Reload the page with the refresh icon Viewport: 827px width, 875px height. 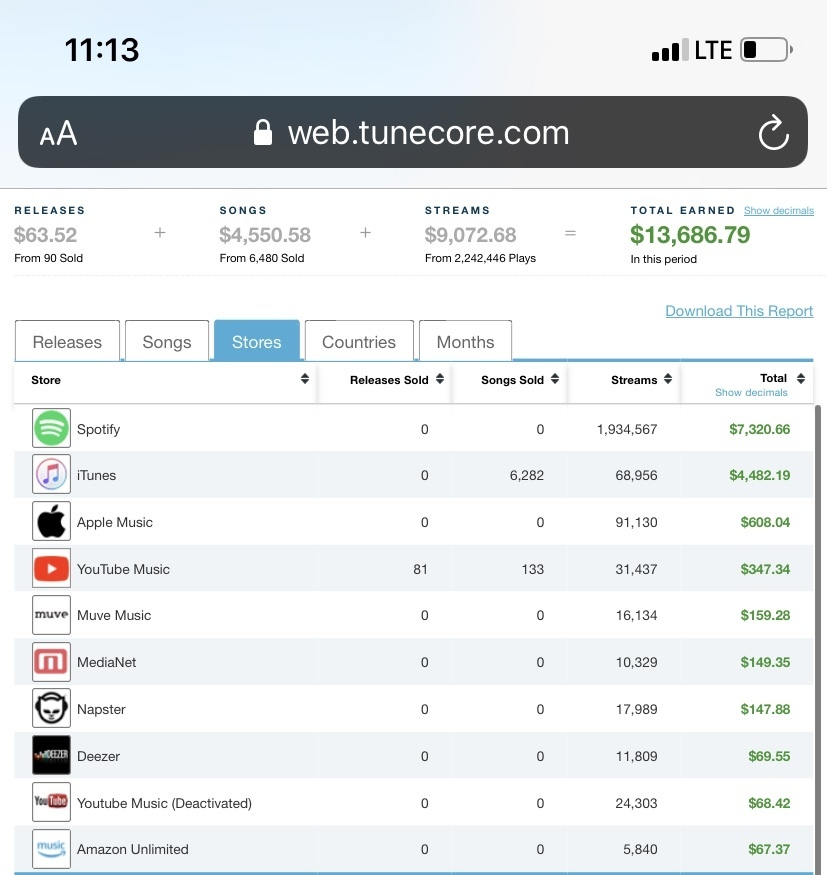click(773, 132)
